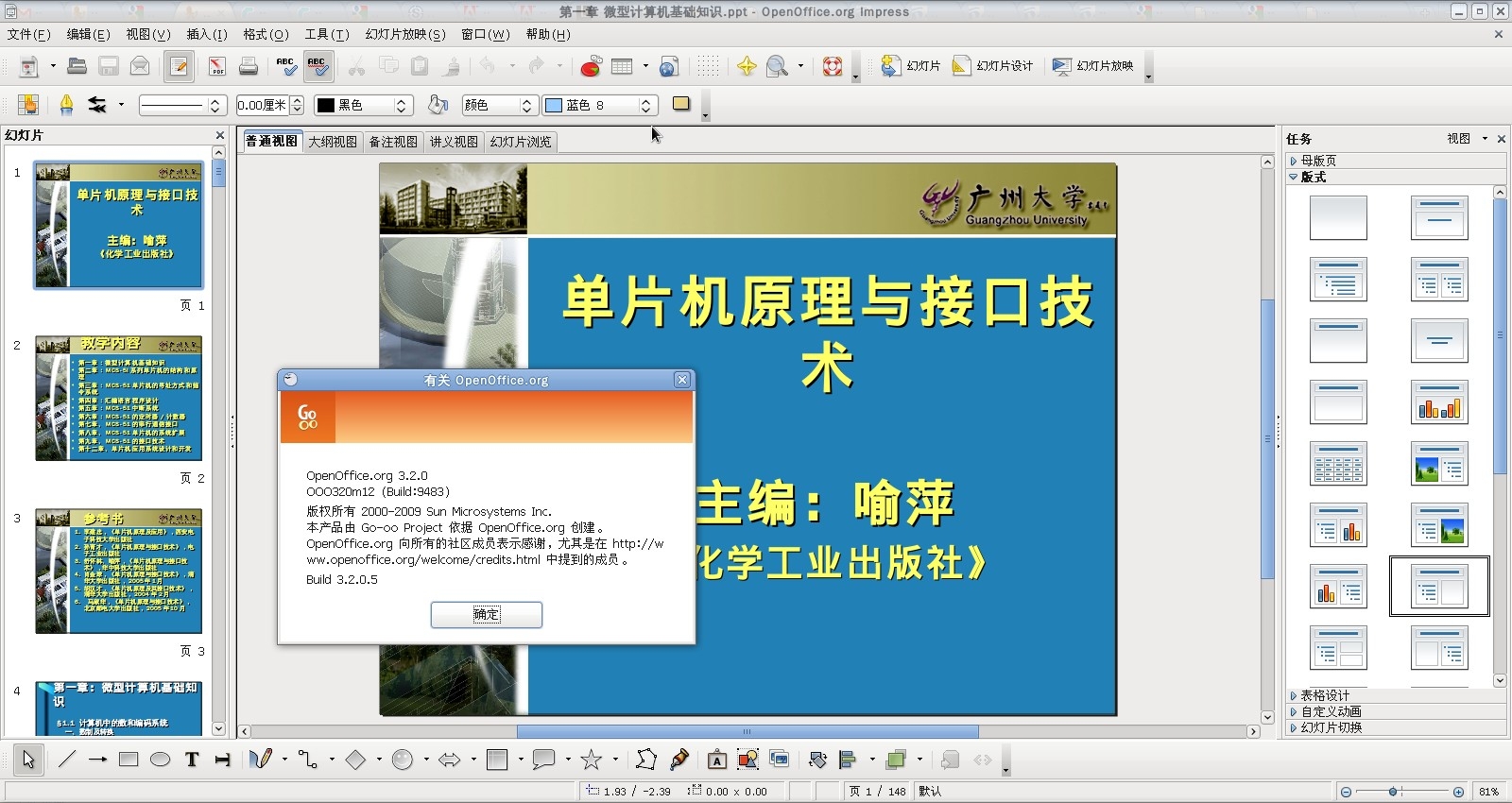The image size is (1512, 803).
Task: Click the 幻灯片设计 toolbar button
Action: [x=993, y=66]
